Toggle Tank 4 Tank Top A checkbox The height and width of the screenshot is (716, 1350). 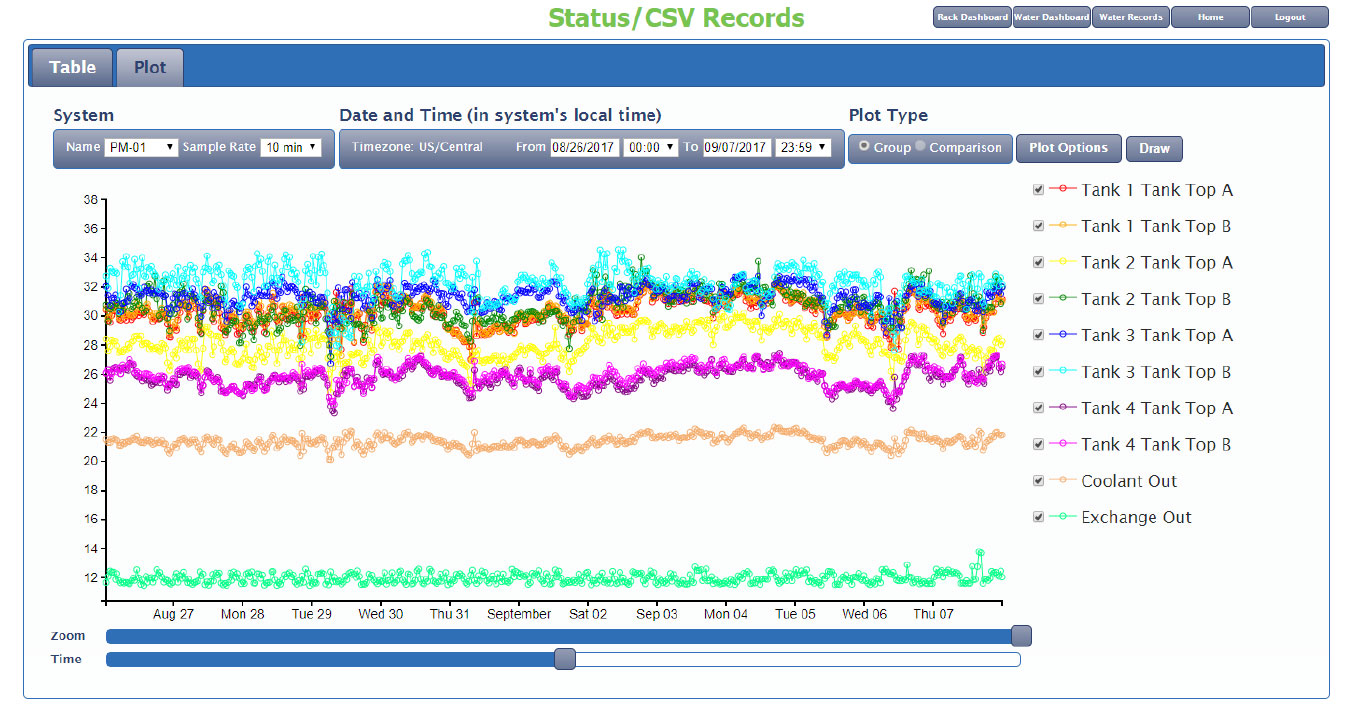click(1038, 408)
